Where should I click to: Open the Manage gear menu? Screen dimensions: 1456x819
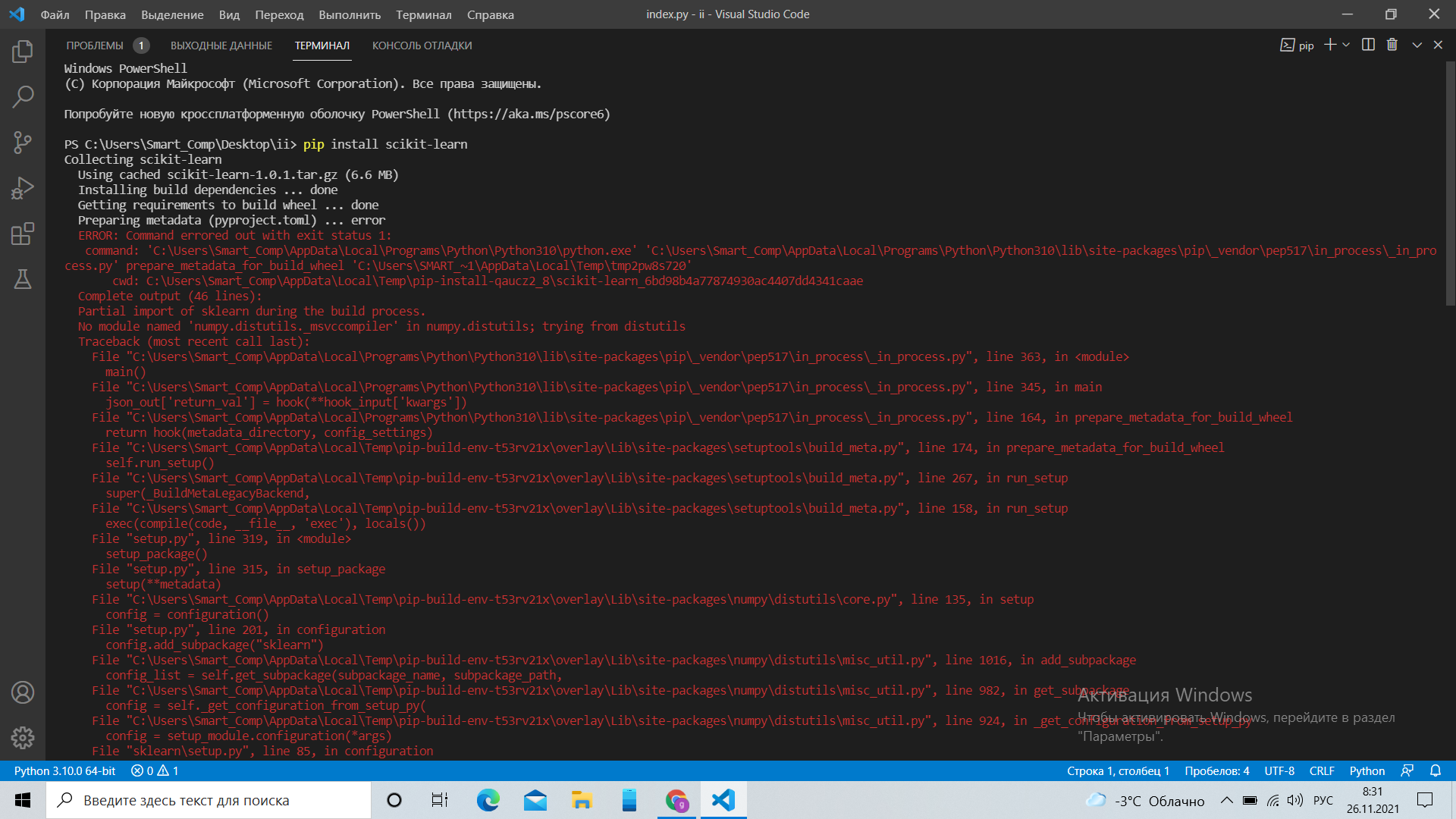(x=23, y=738)
